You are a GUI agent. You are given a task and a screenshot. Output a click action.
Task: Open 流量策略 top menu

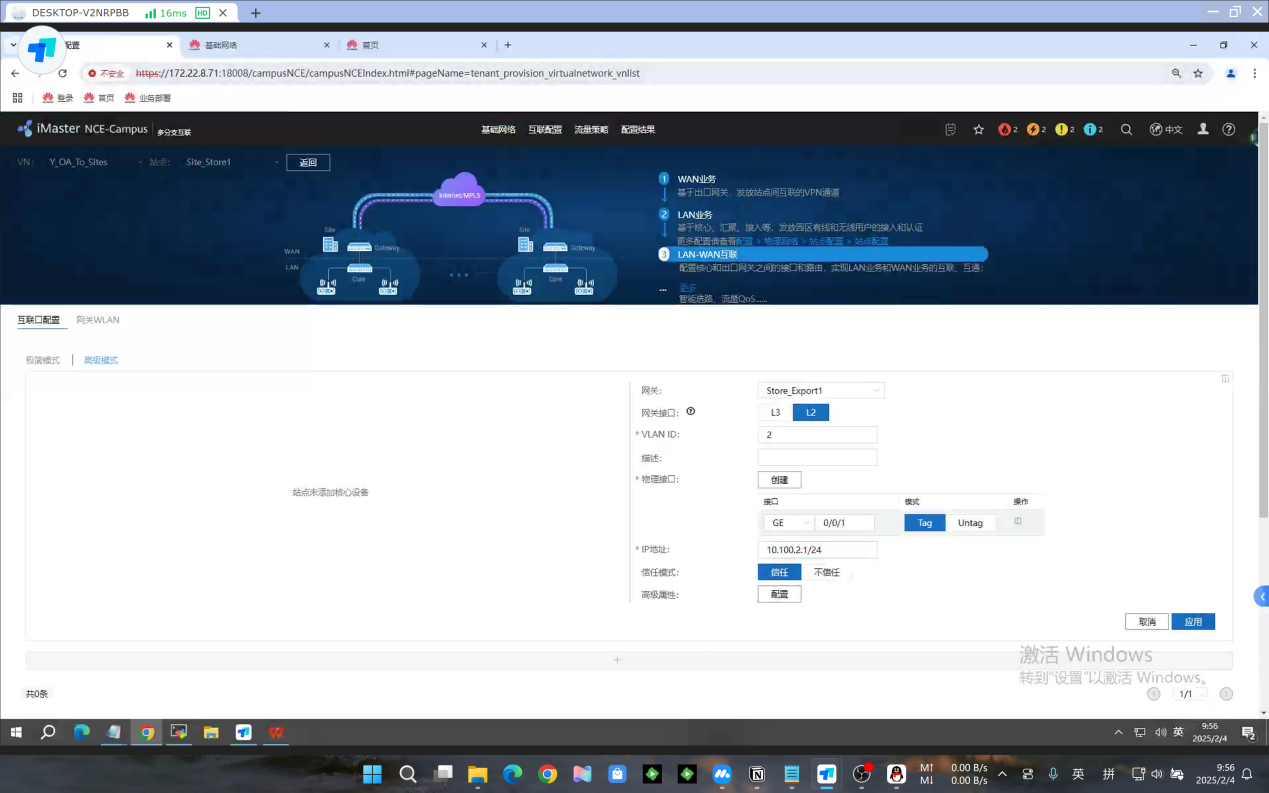click(591, 129)
